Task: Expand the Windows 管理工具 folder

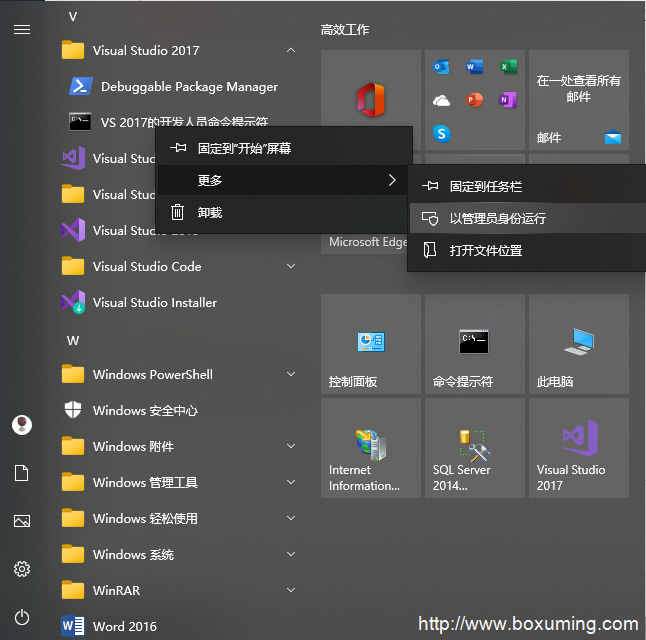Action: point(291,482)
